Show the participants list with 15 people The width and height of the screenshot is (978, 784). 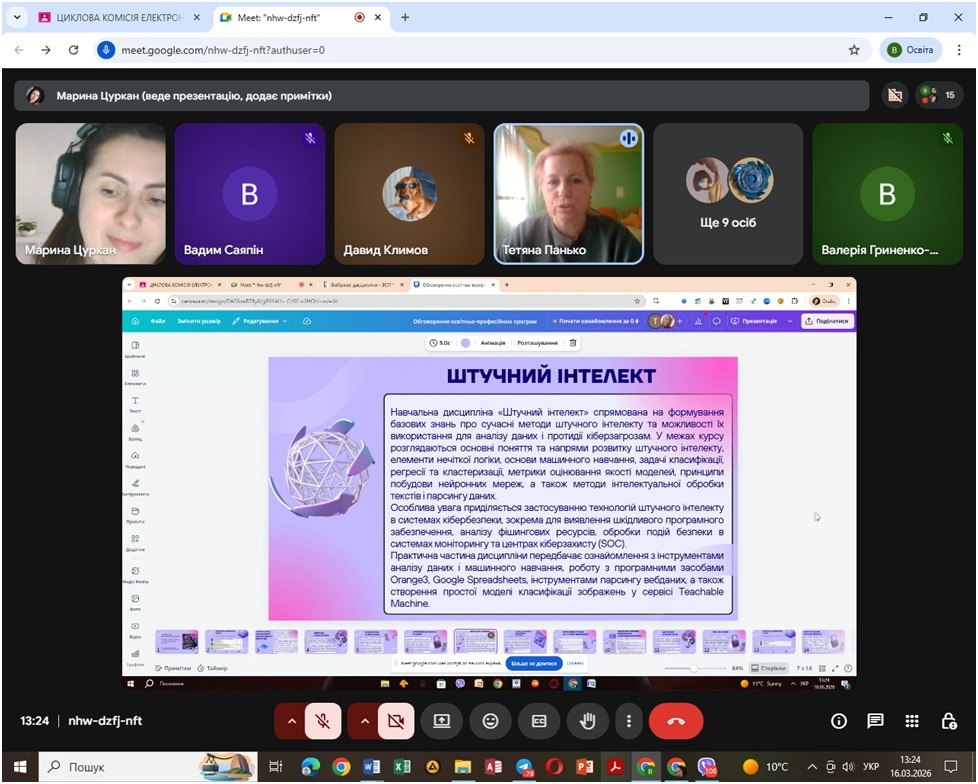pos(938,95)
